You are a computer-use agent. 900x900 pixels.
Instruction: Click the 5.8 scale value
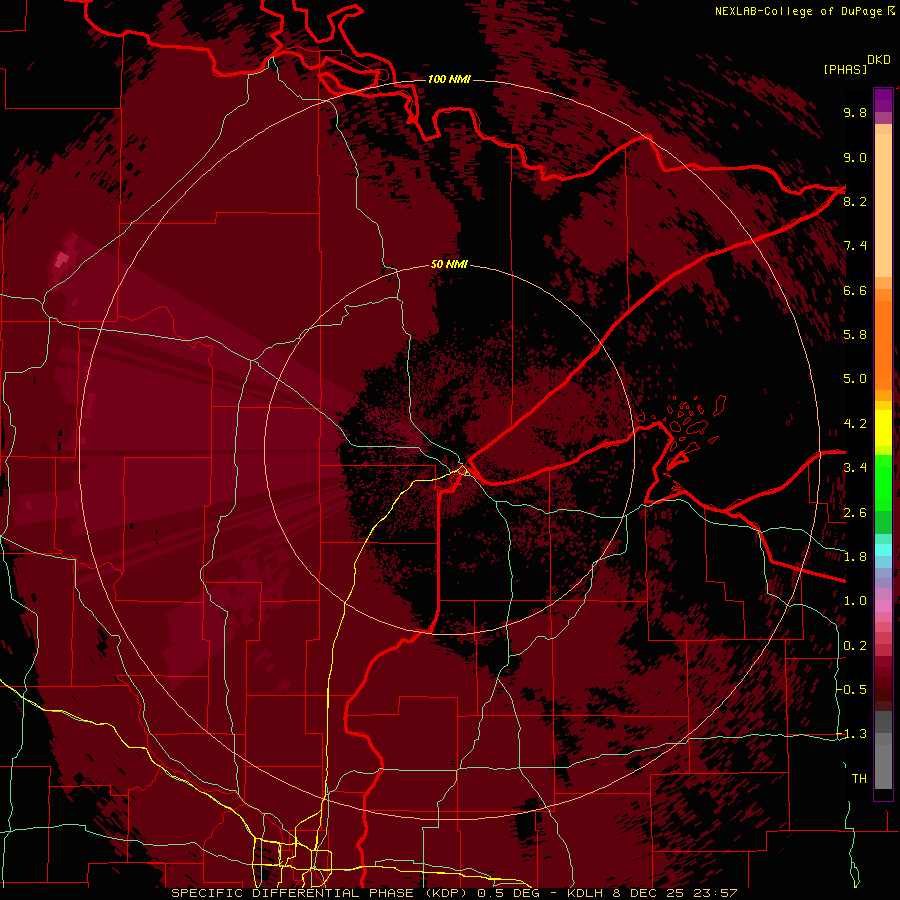pos(855,335)
